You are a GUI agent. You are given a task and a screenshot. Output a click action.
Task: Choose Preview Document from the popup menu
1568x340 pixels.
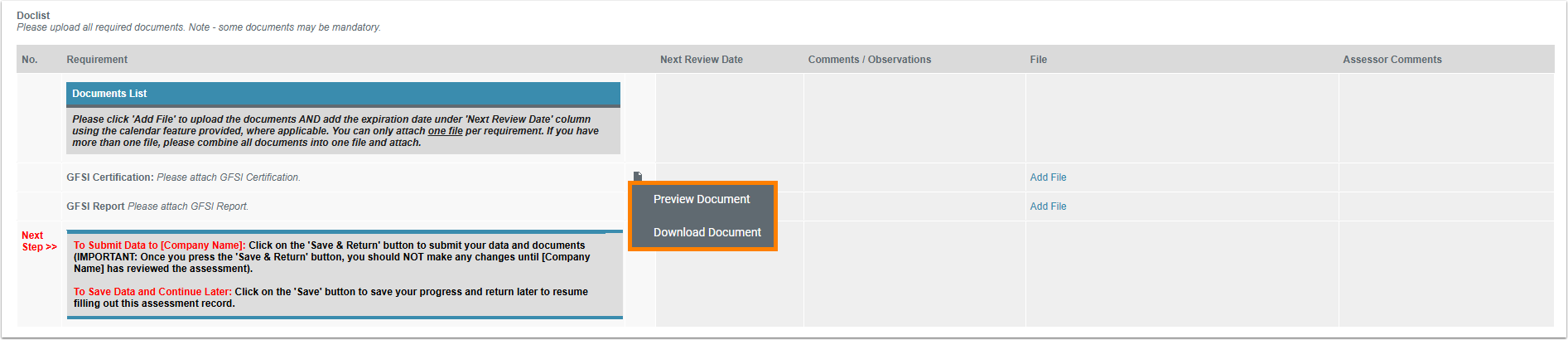pos(702,199)
